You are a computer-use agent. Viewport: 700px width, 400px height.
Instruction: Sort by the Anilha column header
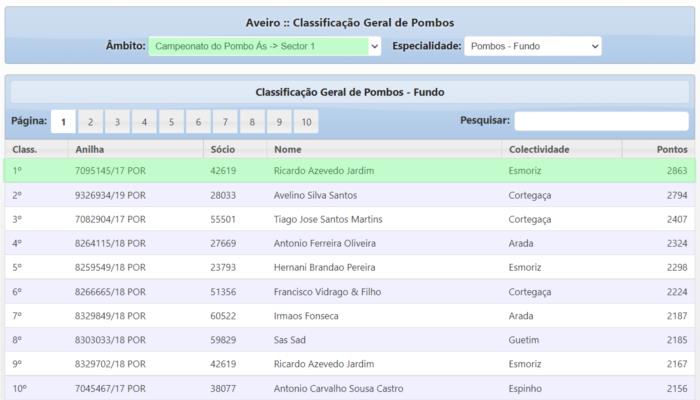click(90, 149)
